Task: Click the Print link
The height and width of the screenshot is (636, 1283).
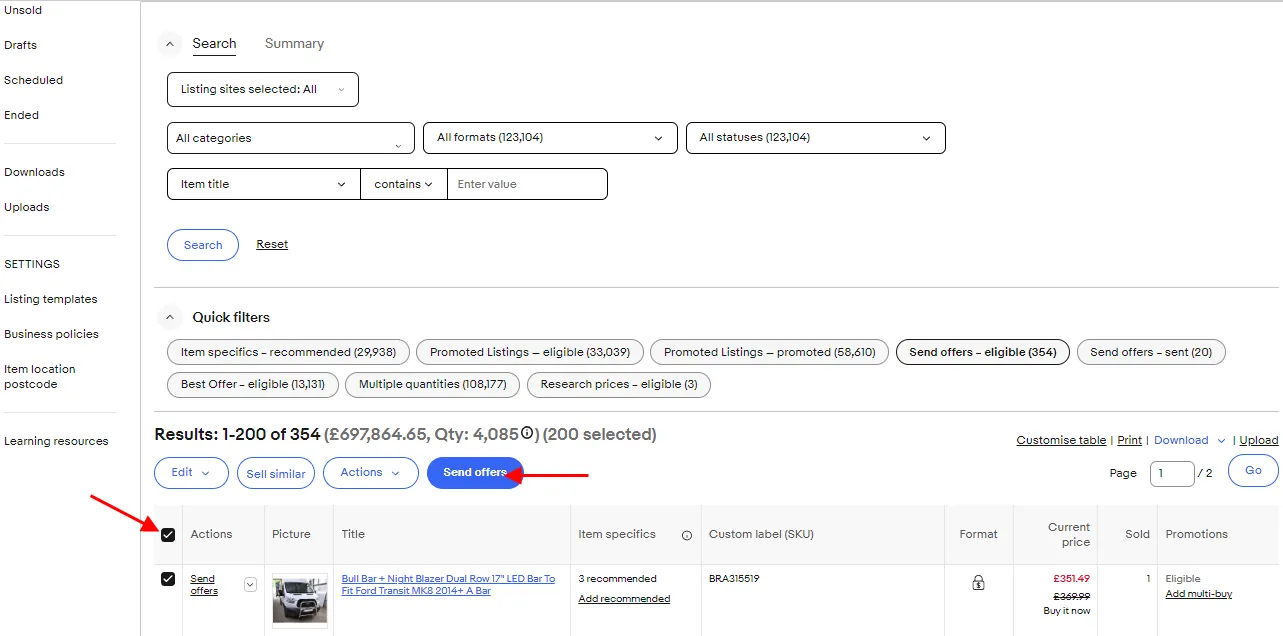Action: [x=1130, y=440]
